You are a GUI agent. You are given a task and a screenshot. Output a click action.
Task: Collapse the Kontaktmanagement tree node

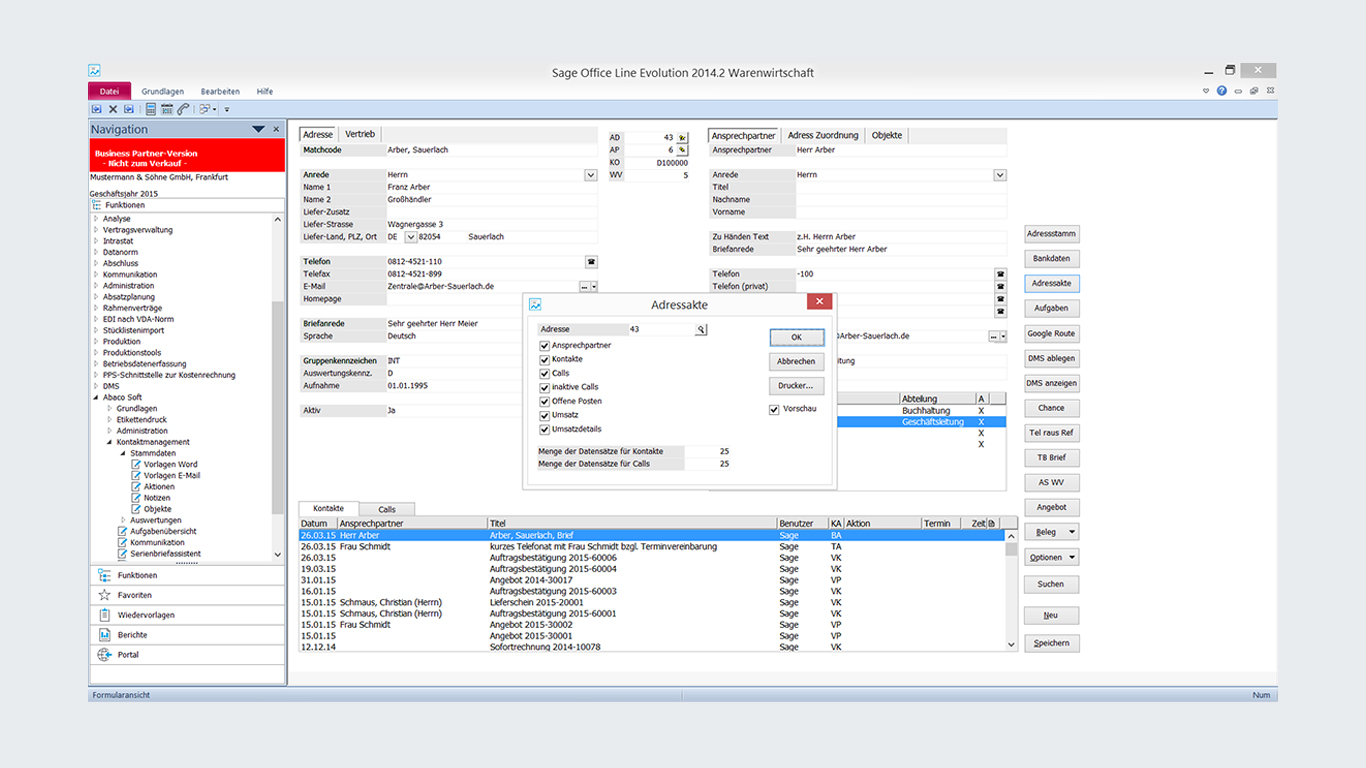click(x=110, y=442)
